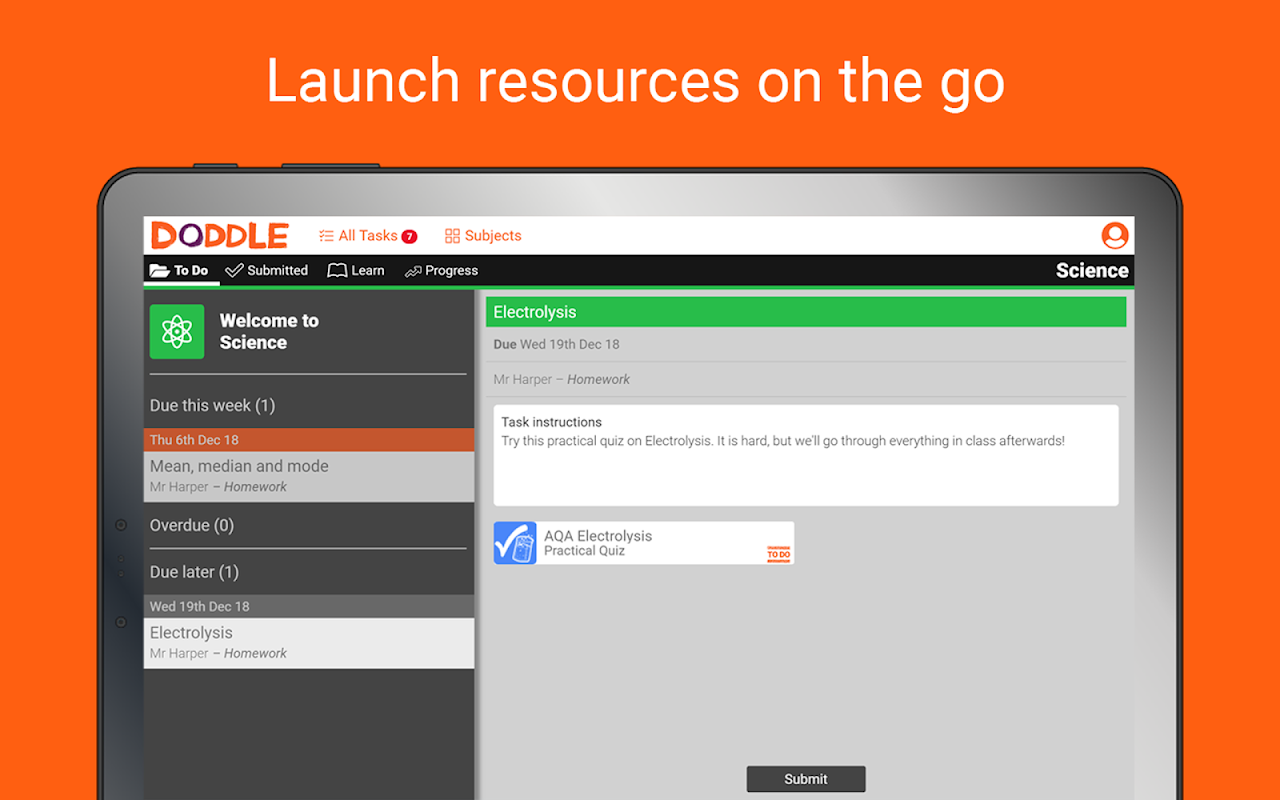1280x800 pixels.
Task: Collapse the Due later (1) section
Action: tap(309, 572)
